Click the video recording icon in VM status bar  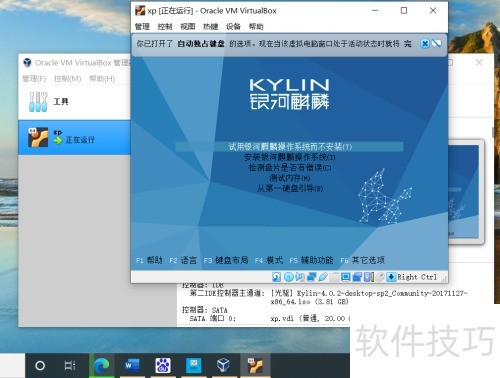(357, 277)
